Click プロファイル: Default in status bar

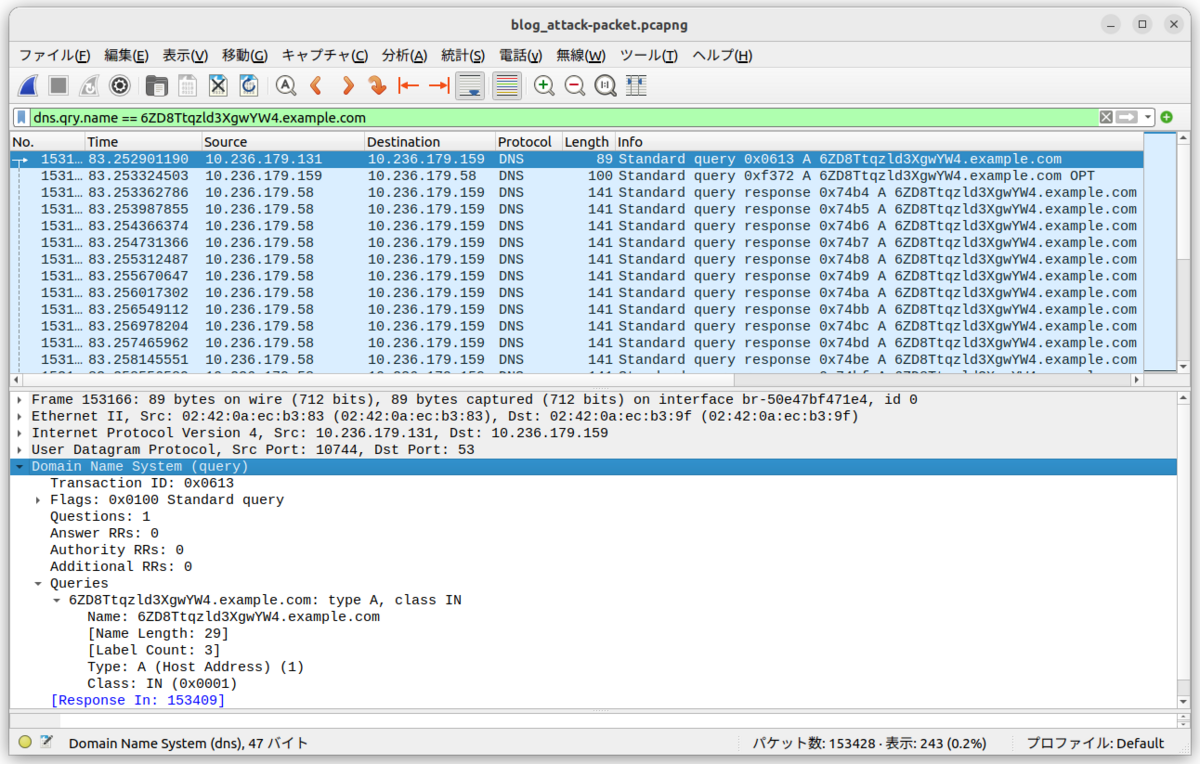(1095, 743)
